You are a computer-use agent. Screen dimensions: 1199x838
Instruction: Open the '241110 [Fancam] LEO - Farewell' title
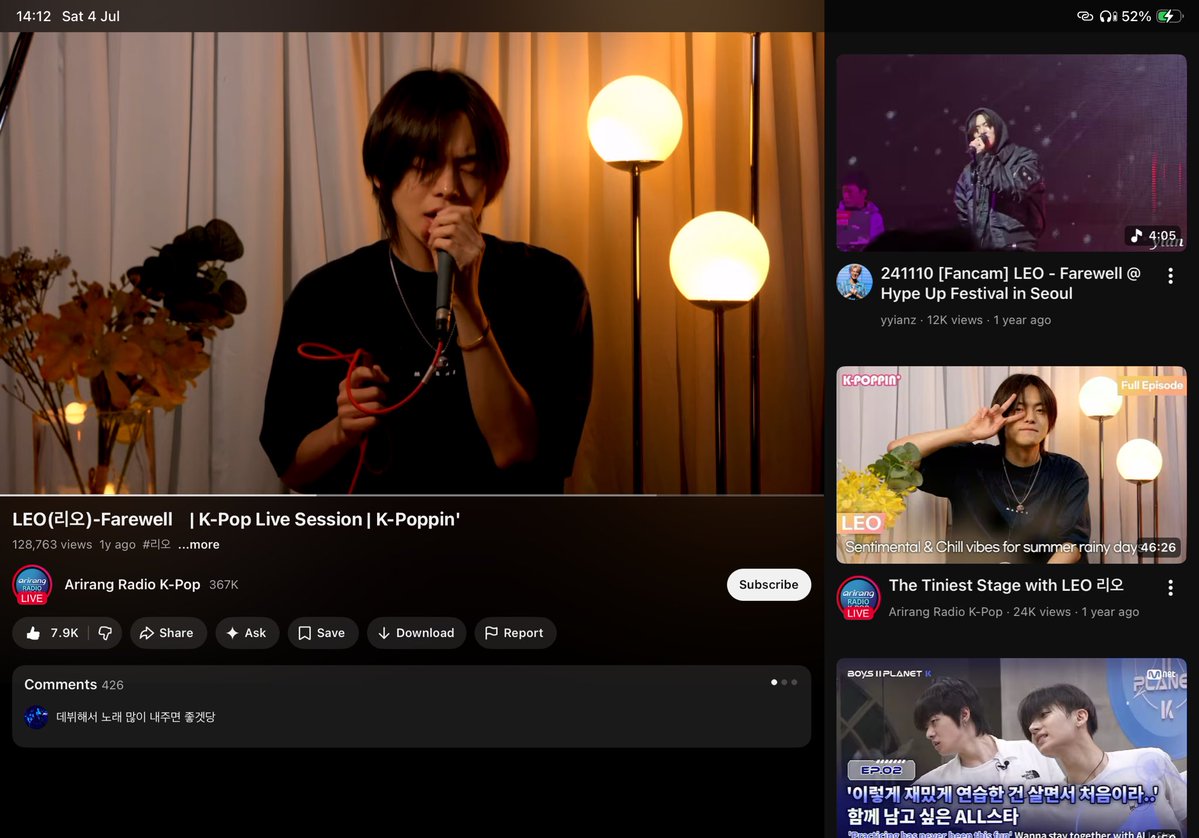point(1010,284)
